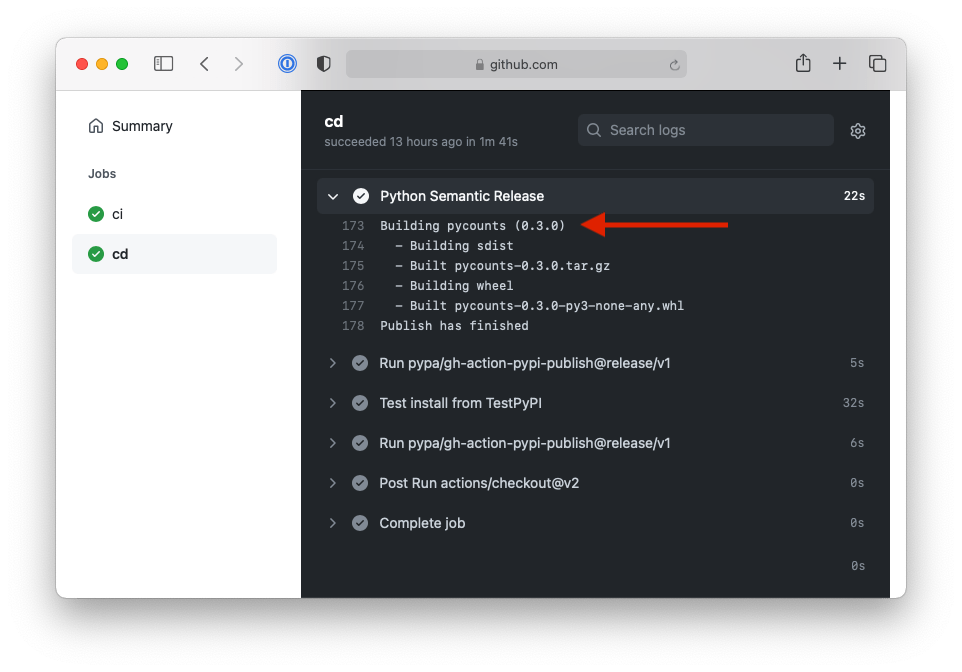This screenshot has height=672, width=962.
Task: Select the ci job in sidebar
Action: point(117,214)
